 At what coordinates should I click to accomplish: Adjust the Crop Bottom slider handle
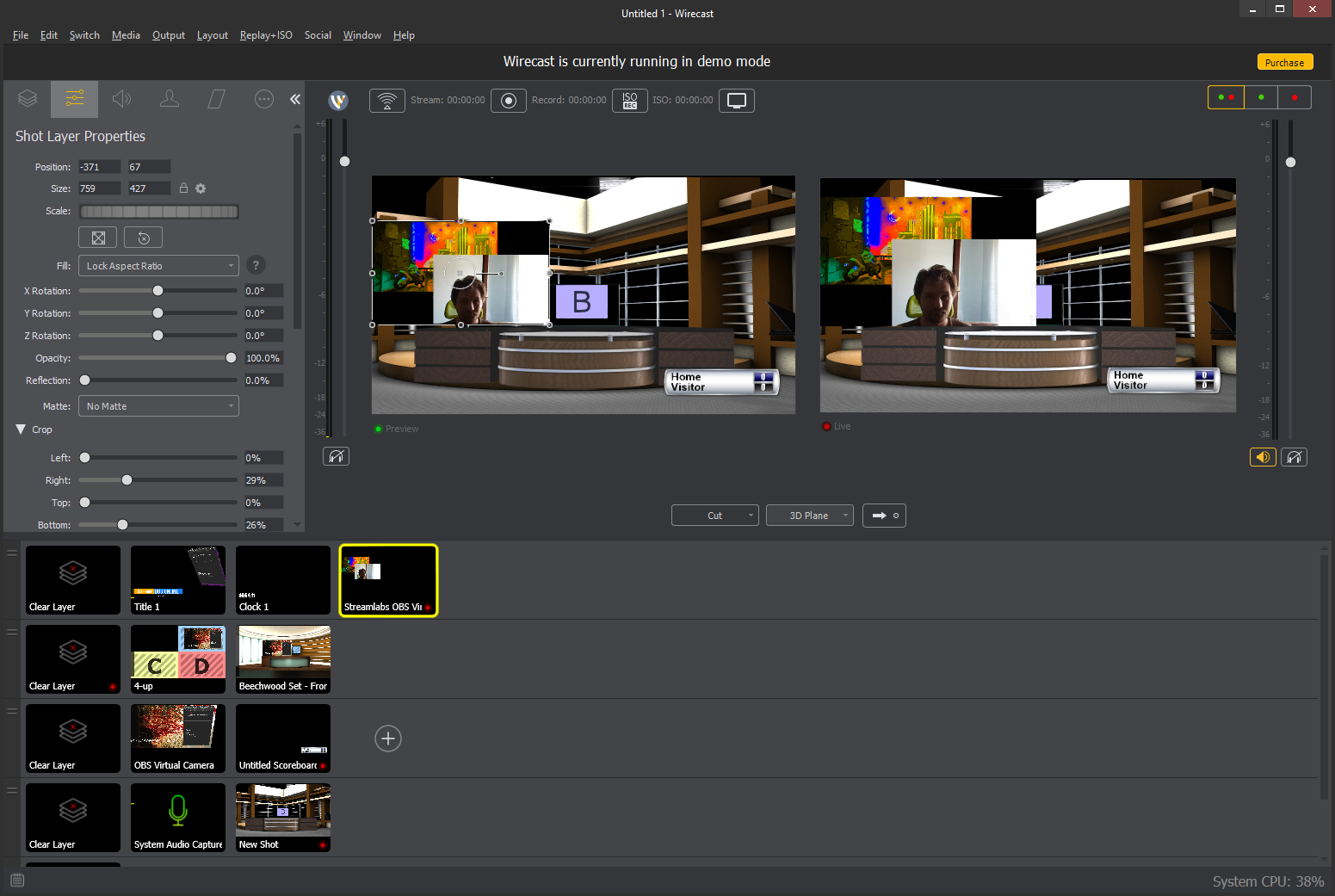pyautogui.click(x=122, y=525)
